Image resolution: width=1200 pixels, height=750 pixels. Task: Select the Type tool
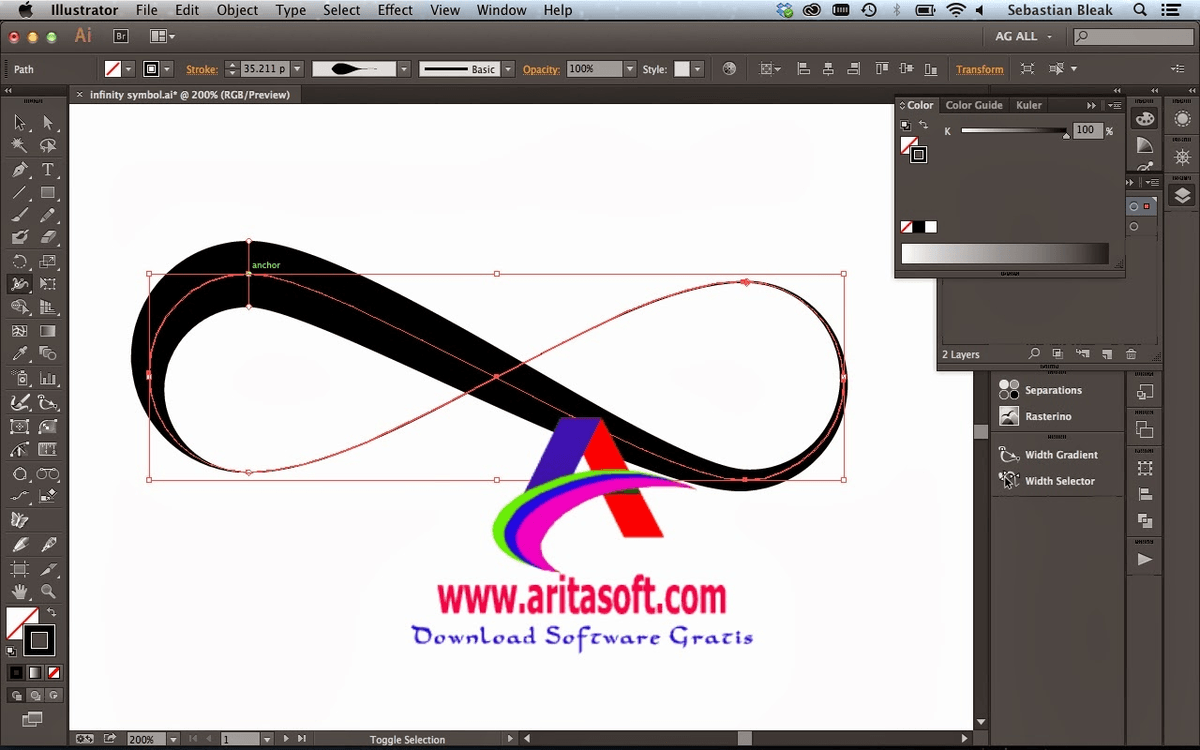[x=47, y=170]
